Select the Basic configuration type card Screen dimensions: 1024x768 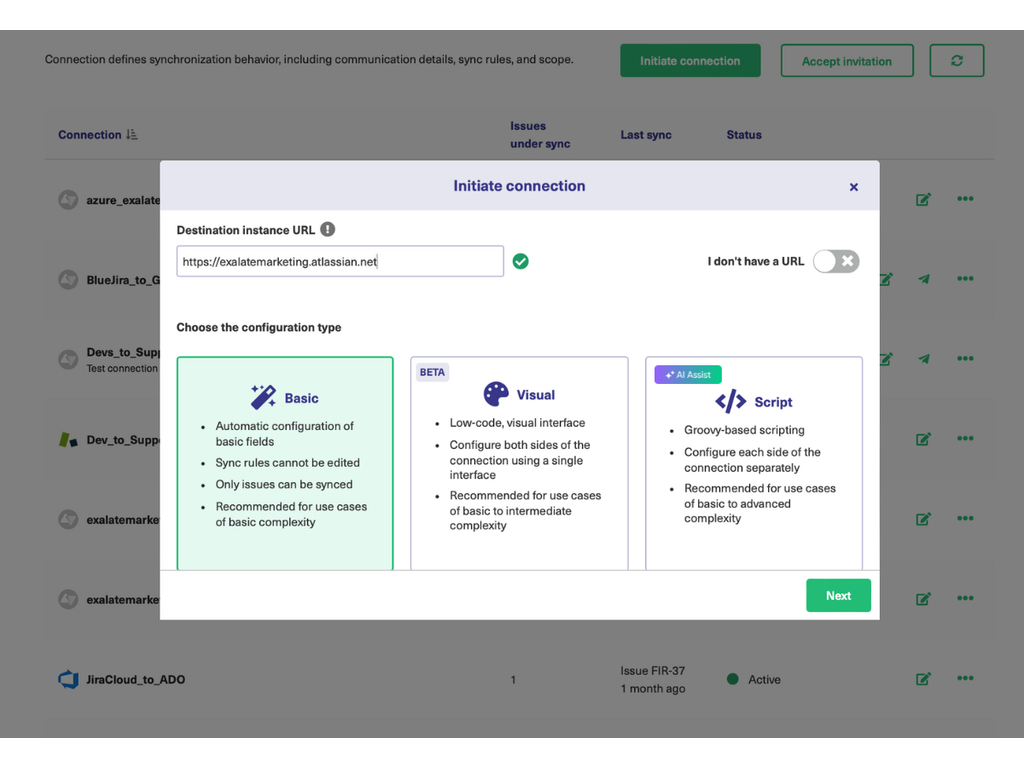tap(285, 463)
